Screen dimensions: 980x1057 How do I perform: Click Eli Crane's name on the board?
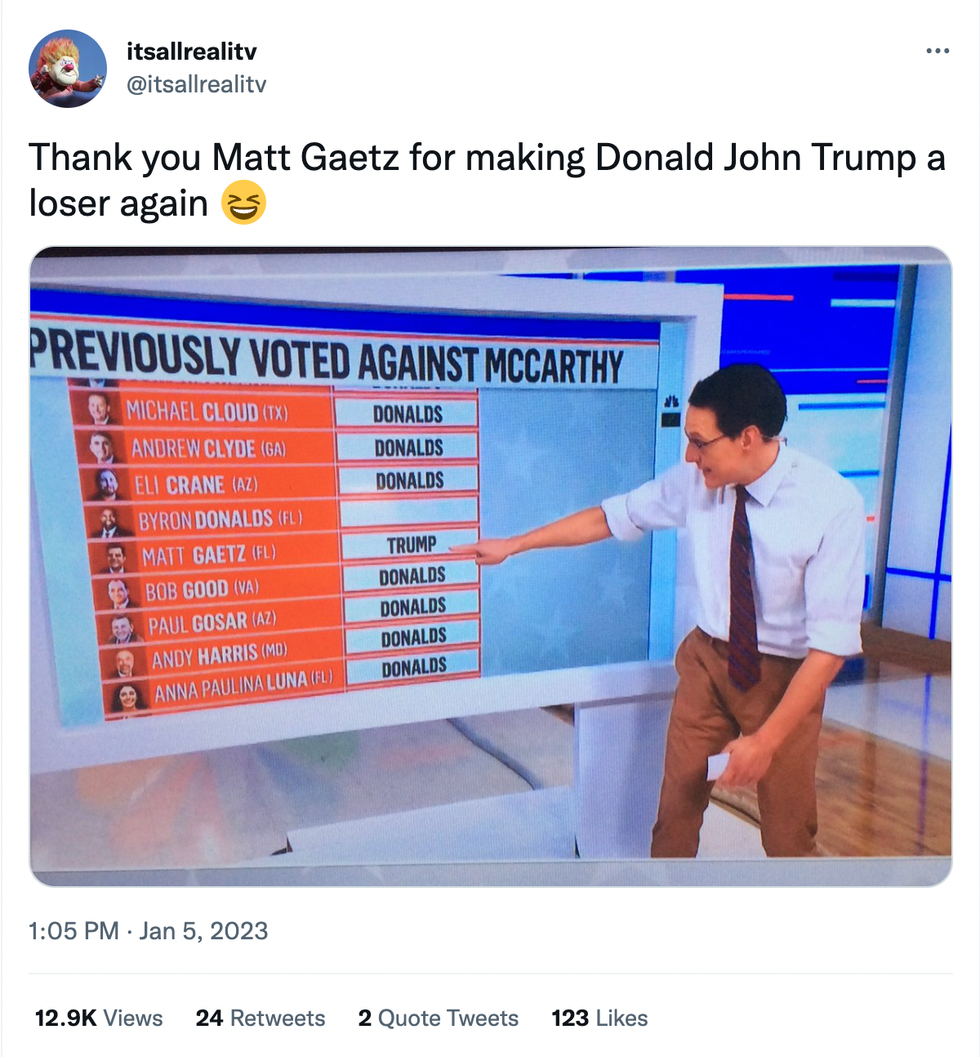coord(181,485)
